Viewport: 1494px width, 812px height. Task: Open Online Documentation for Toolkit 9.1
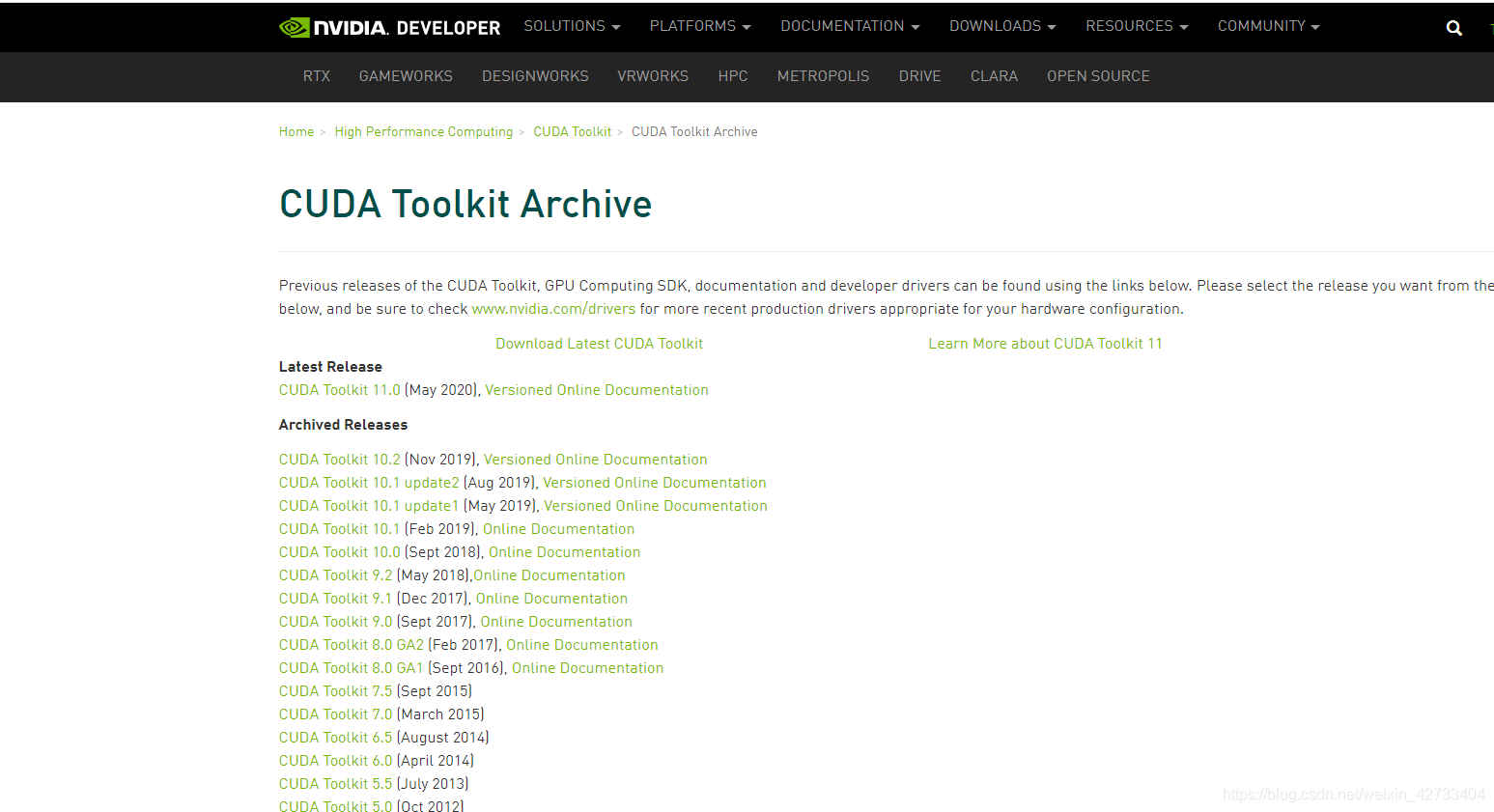click(x=551, y=599)
